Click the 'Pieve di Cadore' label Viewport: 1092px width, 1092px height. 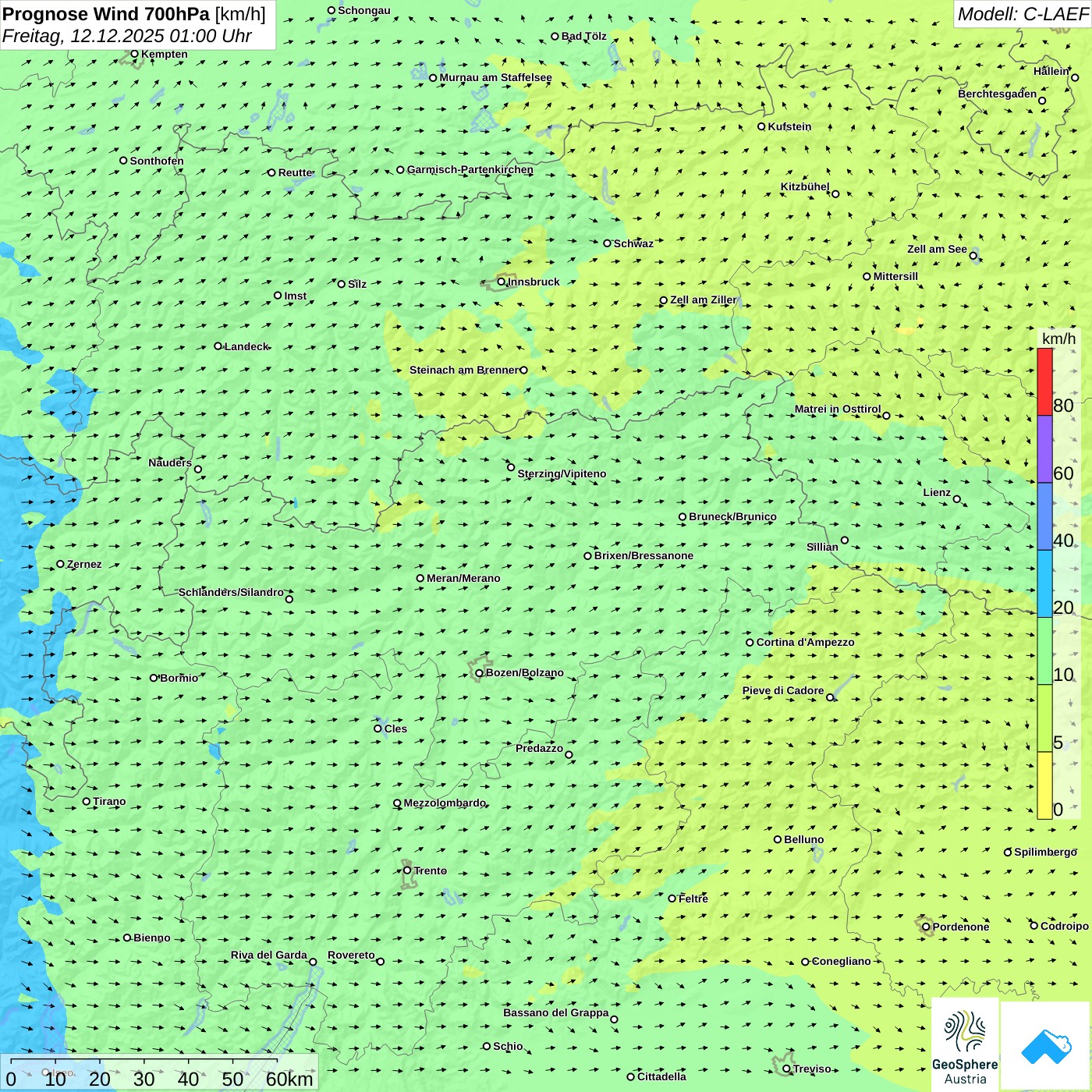(x=783, y=690)
